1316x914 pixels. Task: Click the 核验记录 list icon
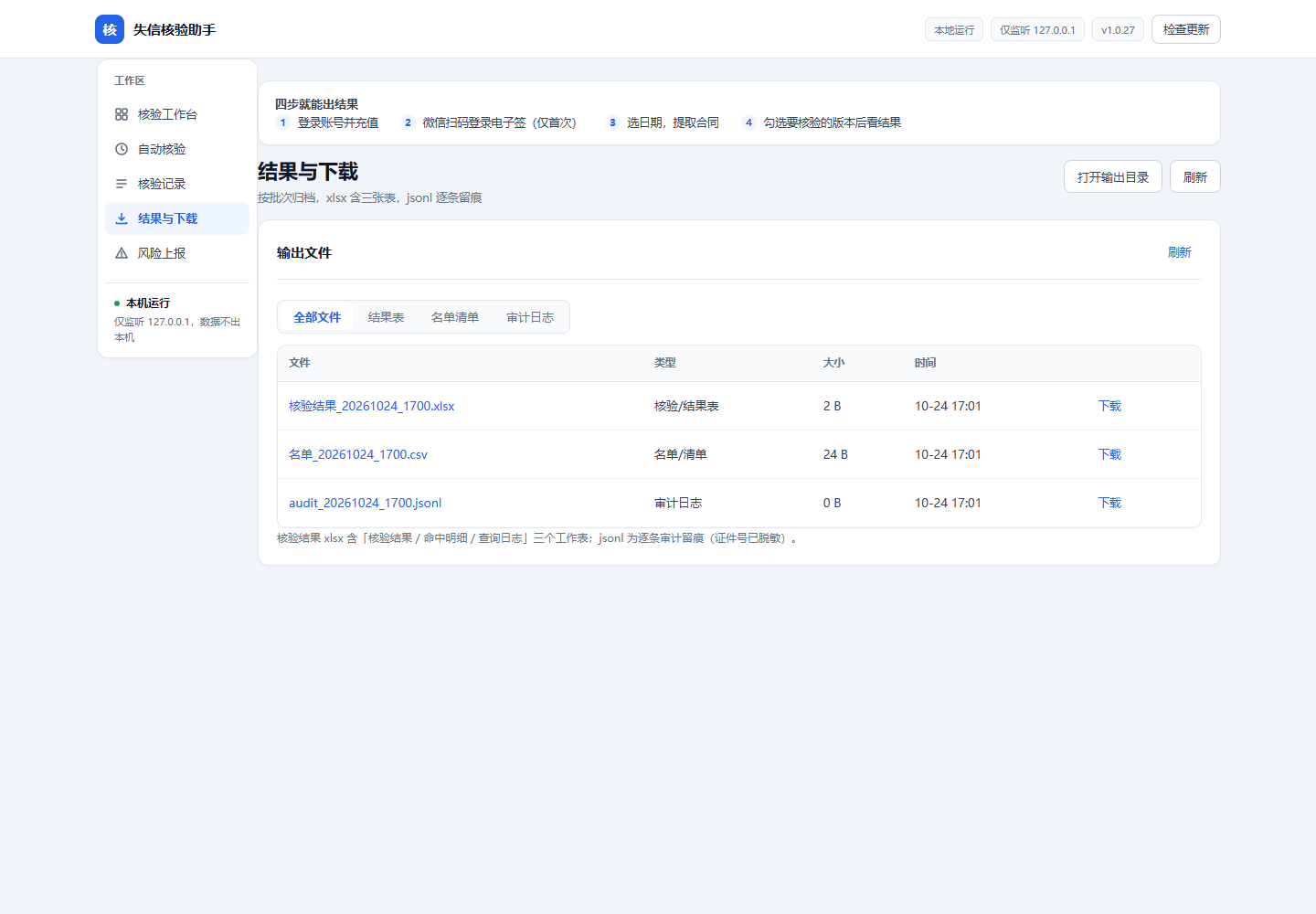pos(122,184)
